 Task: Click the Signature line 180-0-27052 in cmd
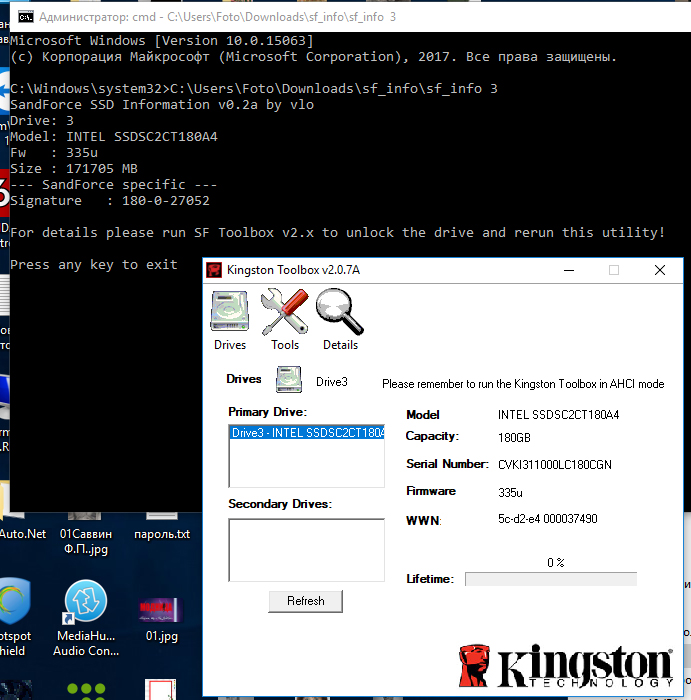pos(110,200)
